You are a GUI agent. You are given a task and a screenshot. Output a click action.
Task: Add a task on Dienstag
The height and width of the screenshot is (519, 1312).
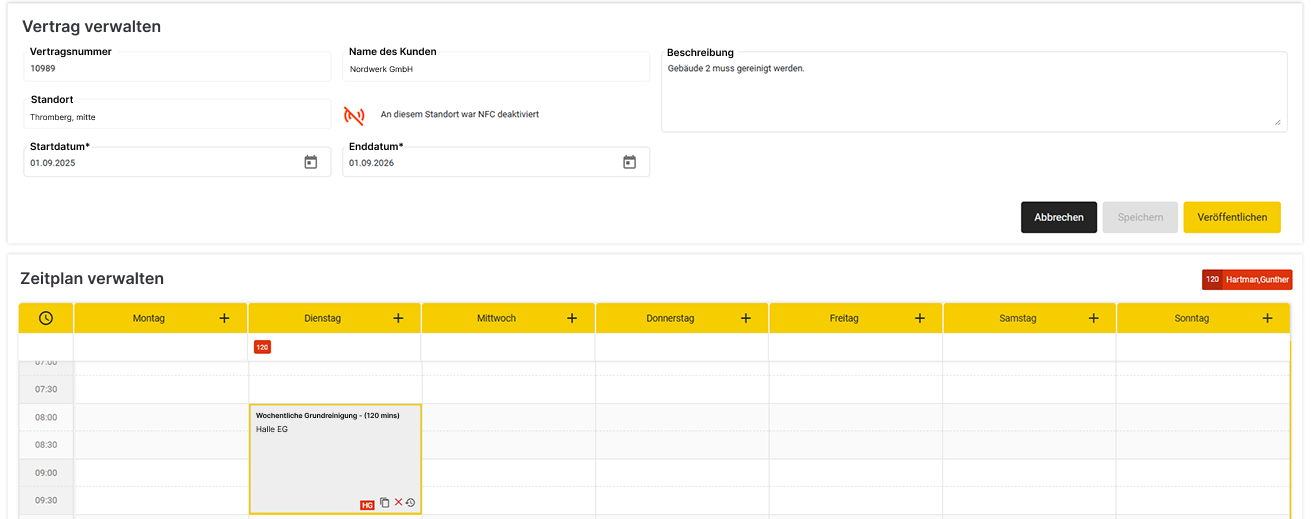[x=398, y=318]
